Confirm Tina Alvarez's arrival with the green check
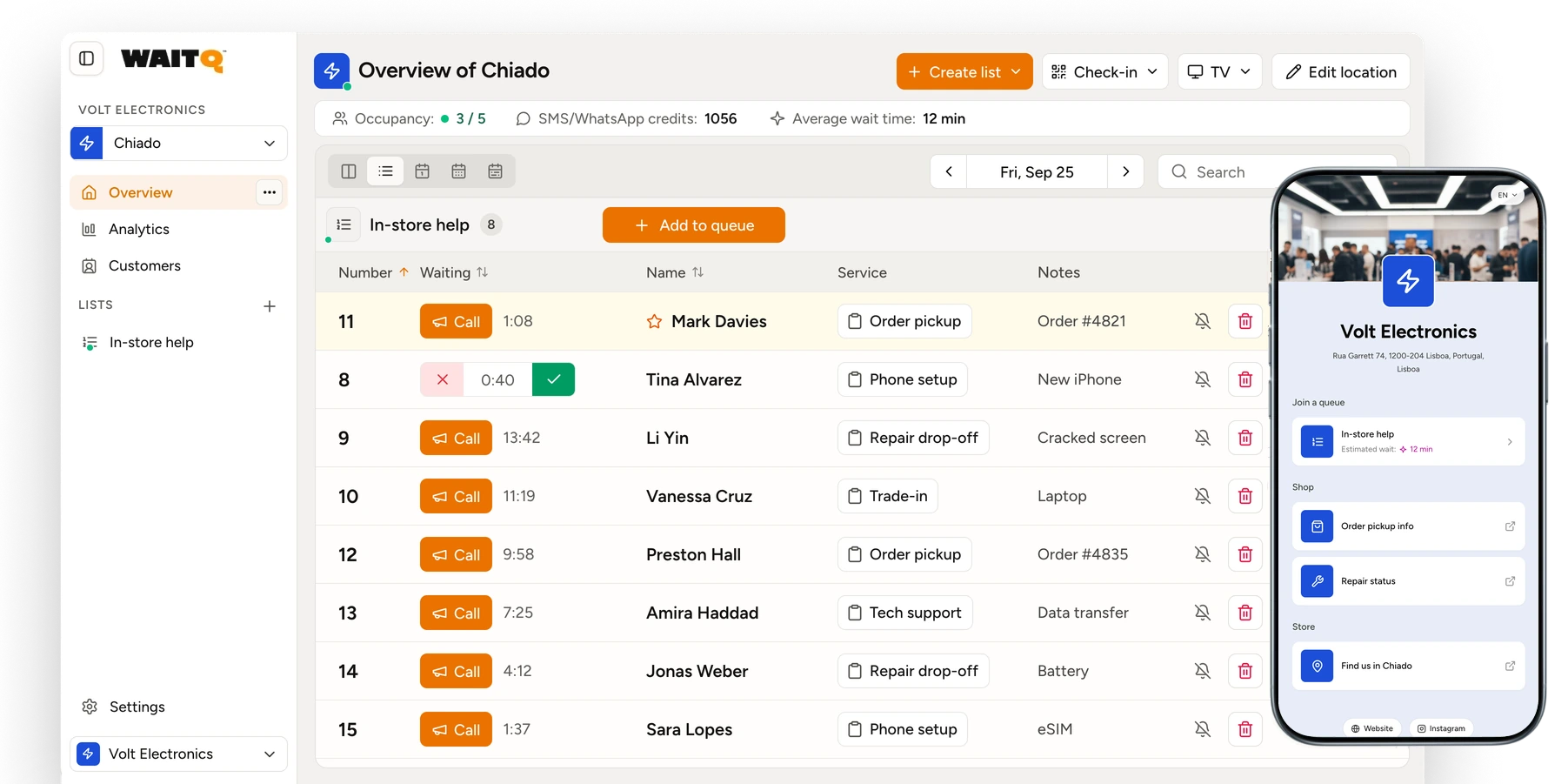The width and height of the screenshot is (1568, 784). 554,379
